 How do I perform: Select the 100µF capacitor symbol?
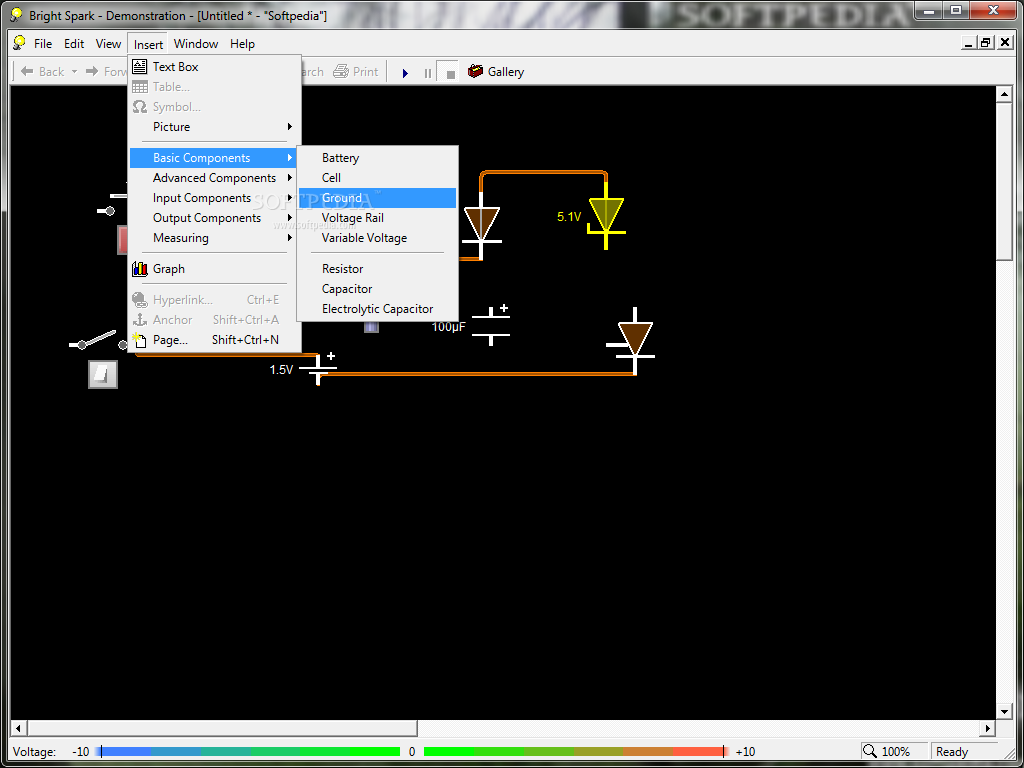(490, 325)
